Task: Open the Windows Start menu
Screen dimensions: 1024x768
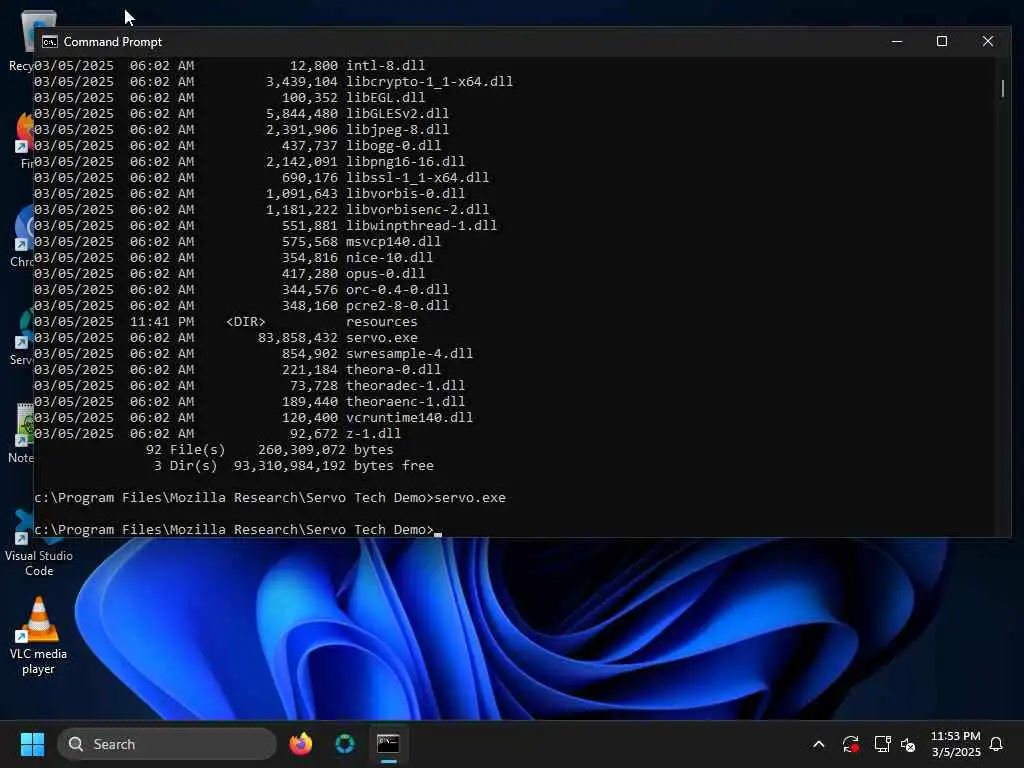Action: [32, 744]
